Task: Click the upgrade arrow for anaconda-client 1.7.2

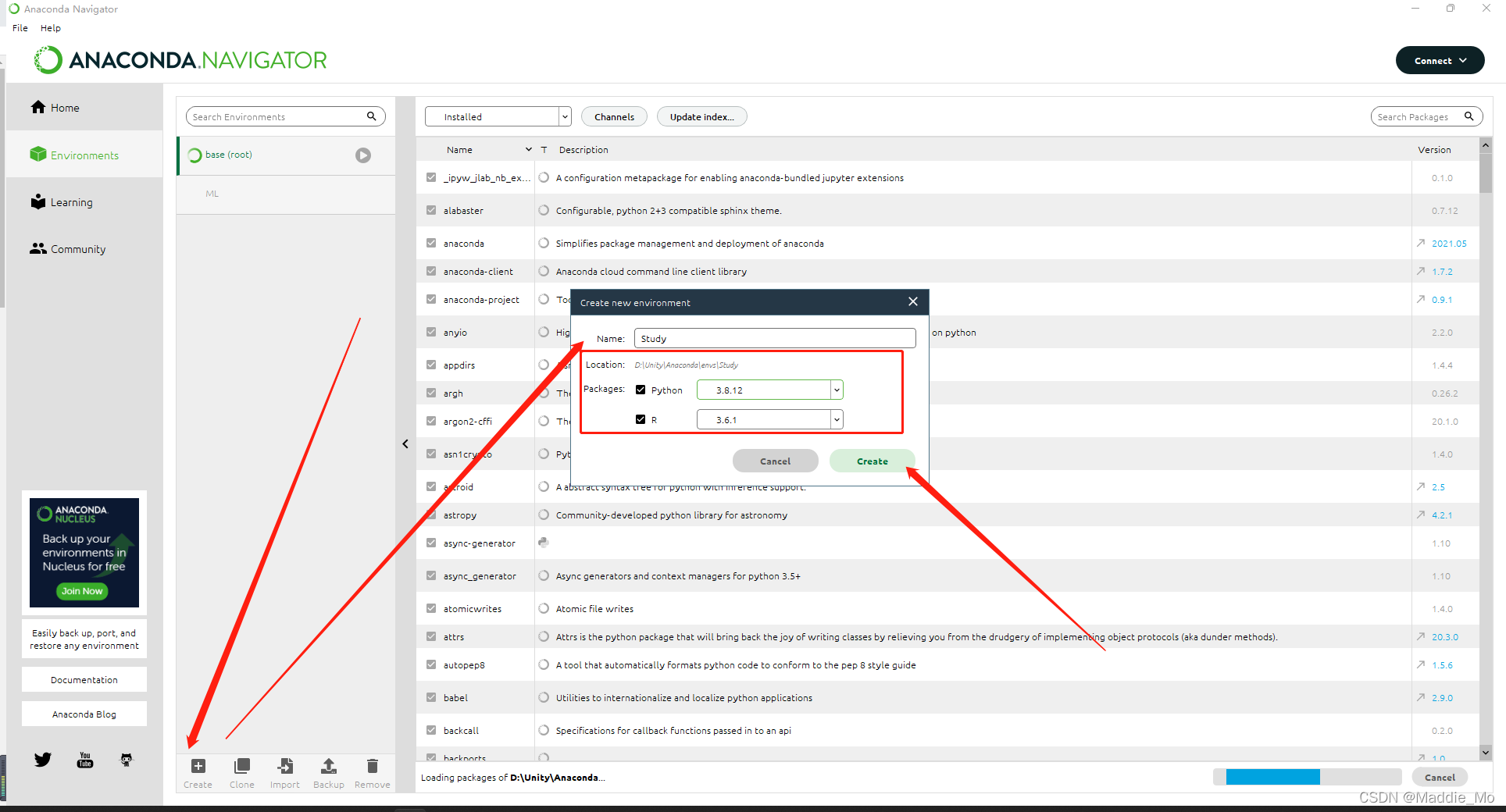Action: point(1421,271)
